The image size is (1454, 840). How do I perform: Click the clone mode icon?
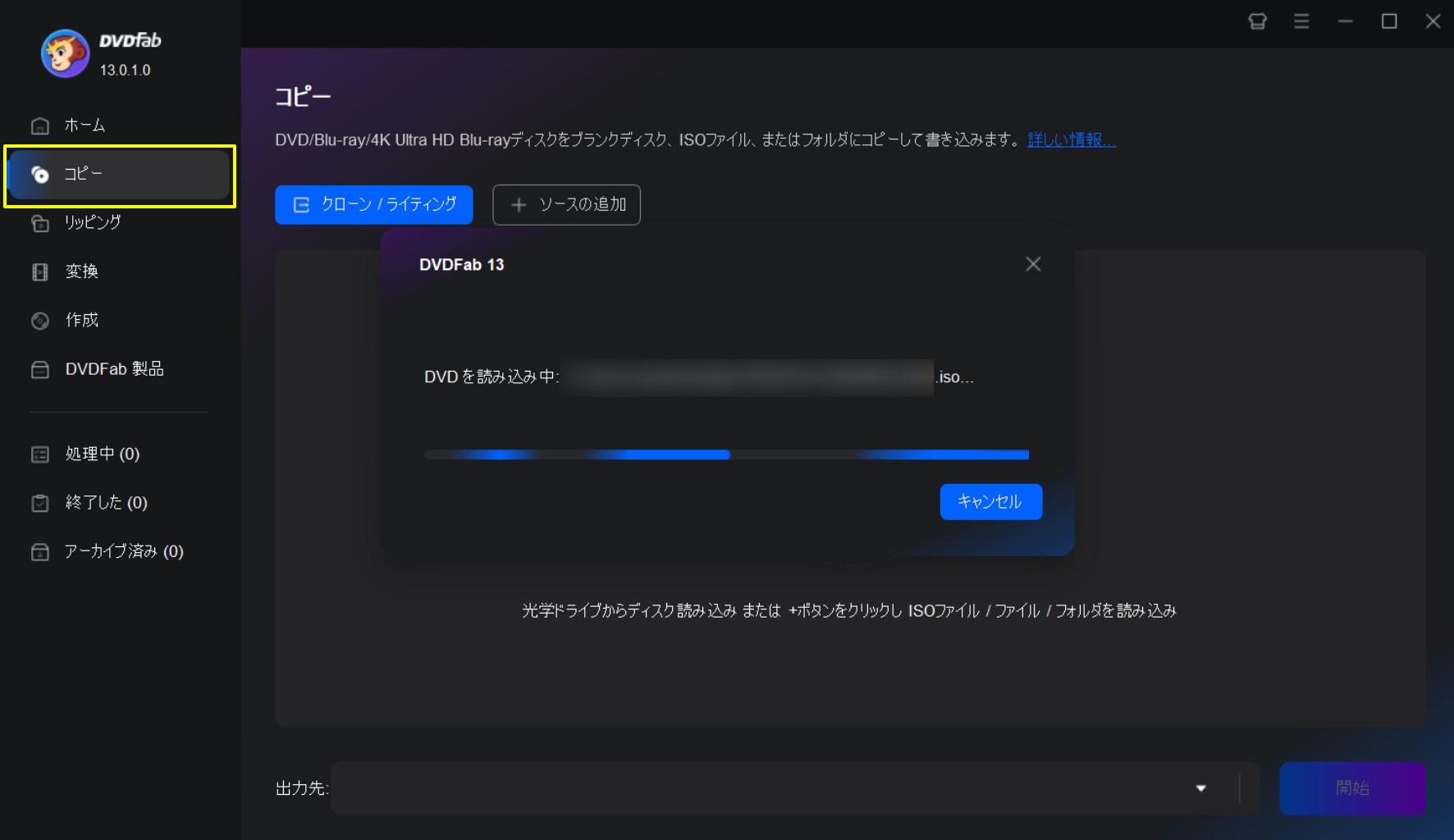point(301,205)
